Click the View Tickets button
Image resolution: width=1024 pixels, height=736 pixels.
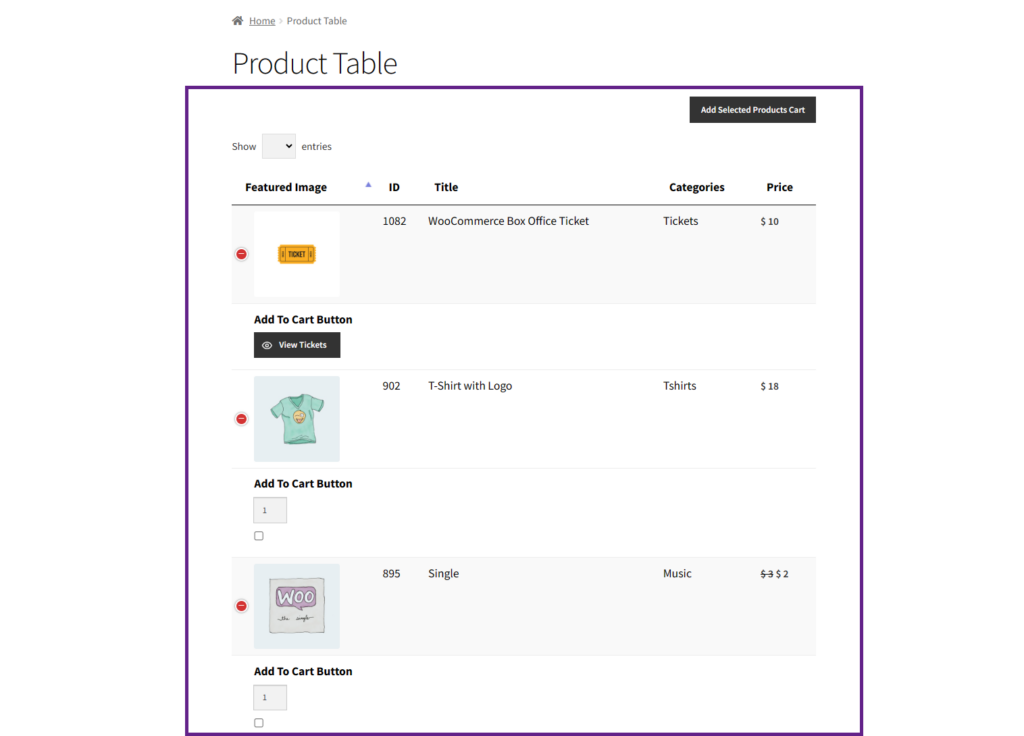pos(297,345)
